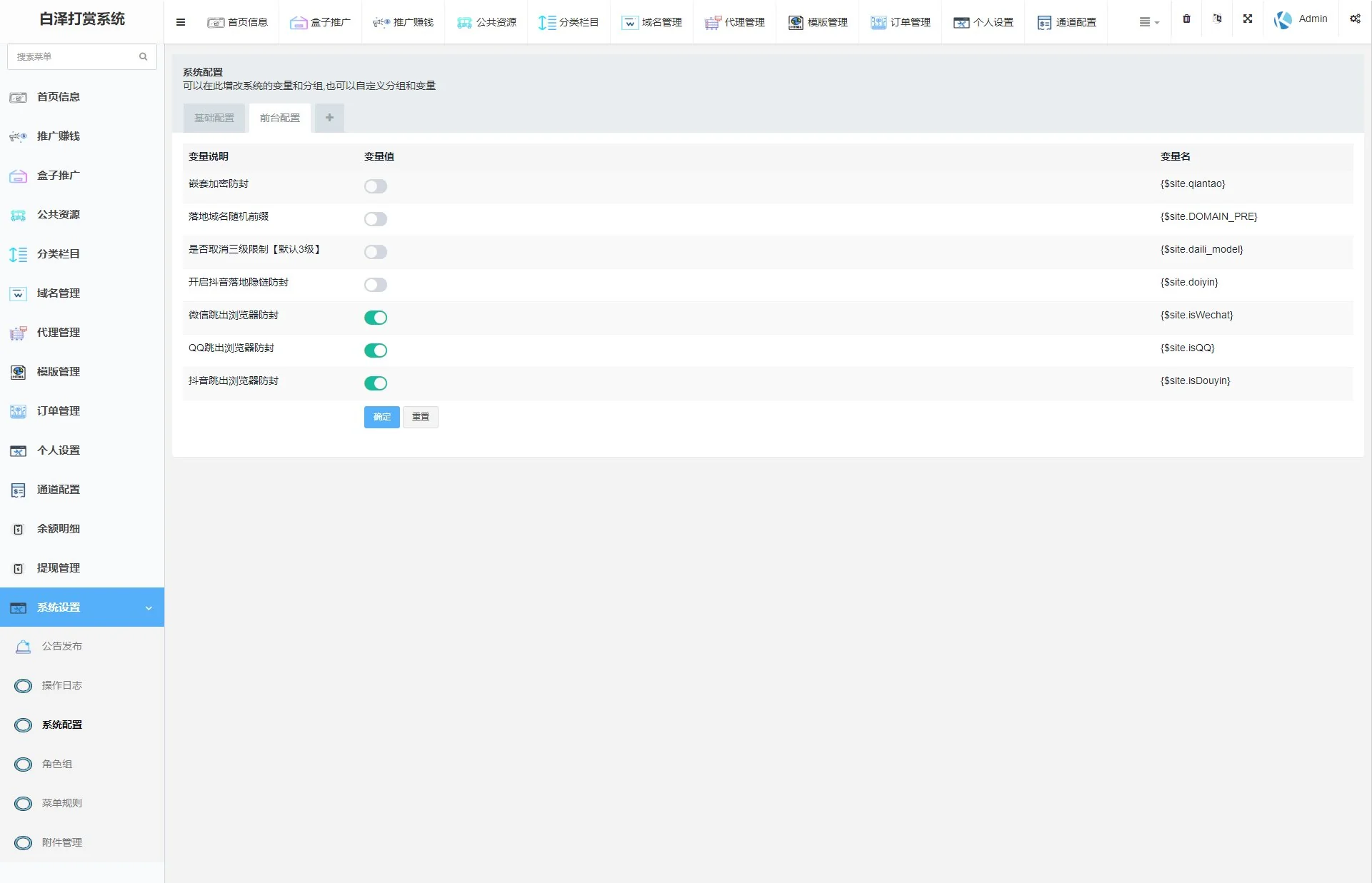Enable the 嵌套加密防封 toggle
1372x883 pixels.
click(x=376, y=186)
